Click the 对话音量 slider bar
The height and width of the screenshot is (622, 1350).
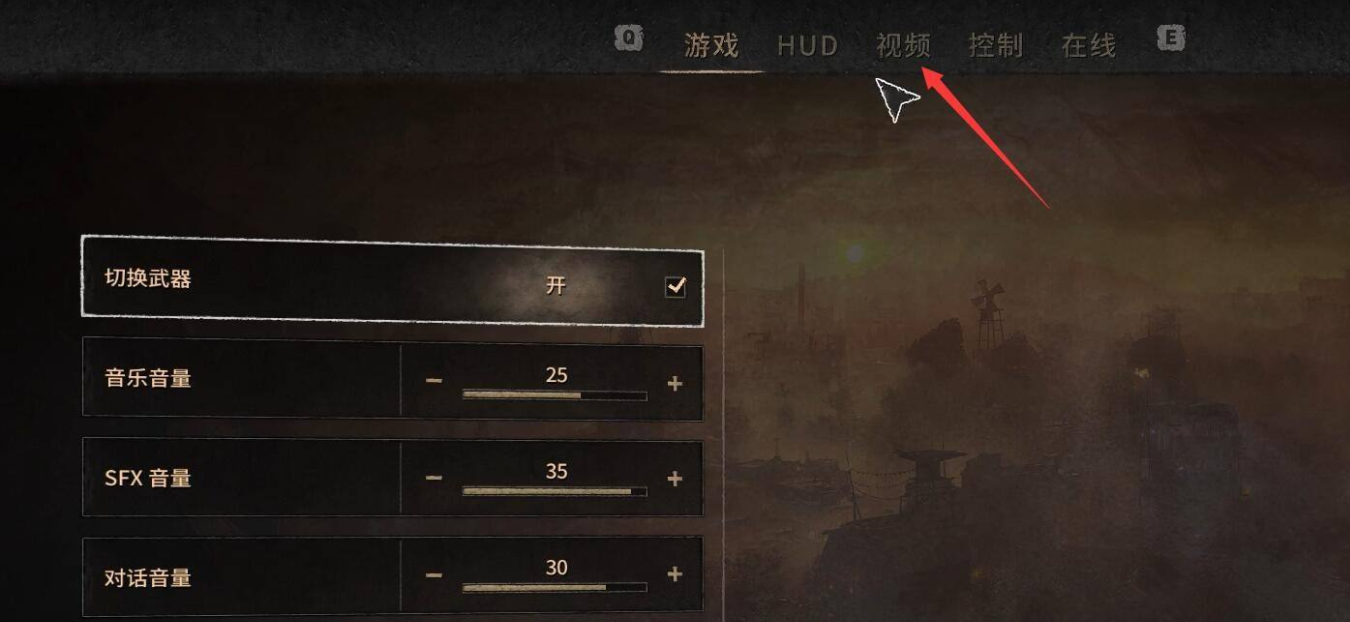(555, 587)
